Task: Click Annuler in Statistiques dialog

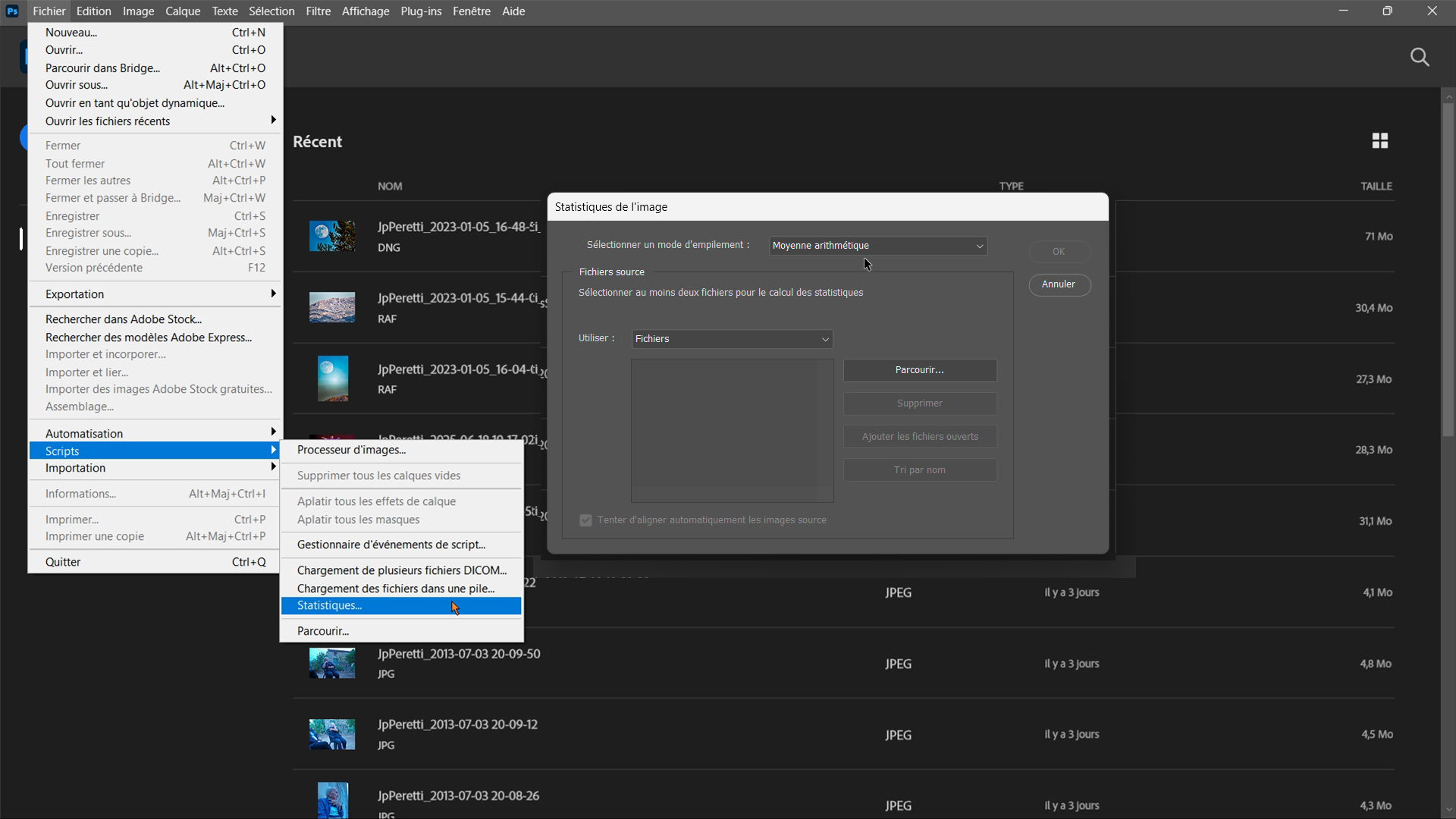Action: click(x=1059, y=284)
